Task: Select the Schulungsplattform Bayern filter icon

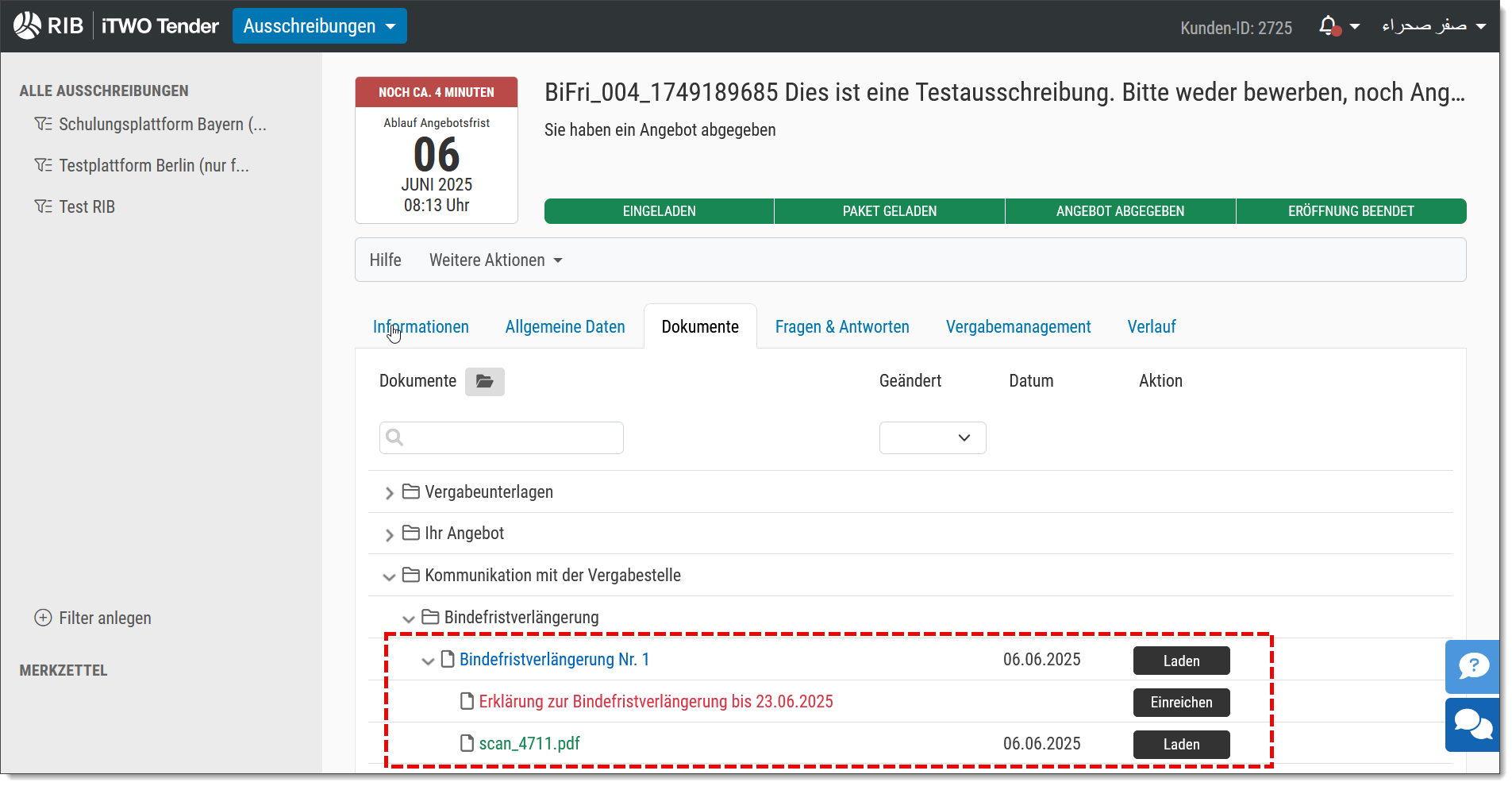Action: [43, 124]
